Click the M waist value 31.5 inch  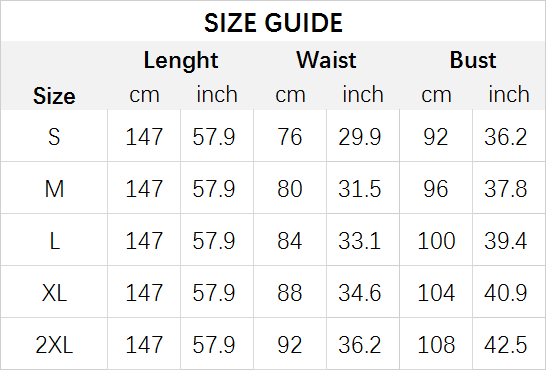[359, 189]
